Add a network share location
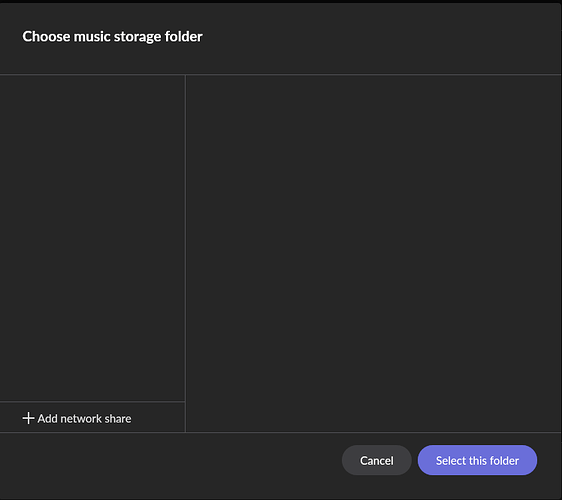 pyautogui.click(x=77, y=418)
